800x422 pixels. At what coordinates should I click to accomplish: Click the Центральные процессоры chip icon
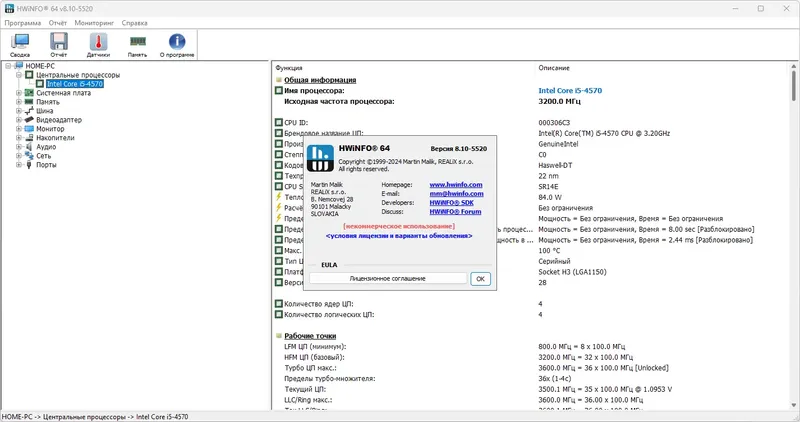(30, 75)
